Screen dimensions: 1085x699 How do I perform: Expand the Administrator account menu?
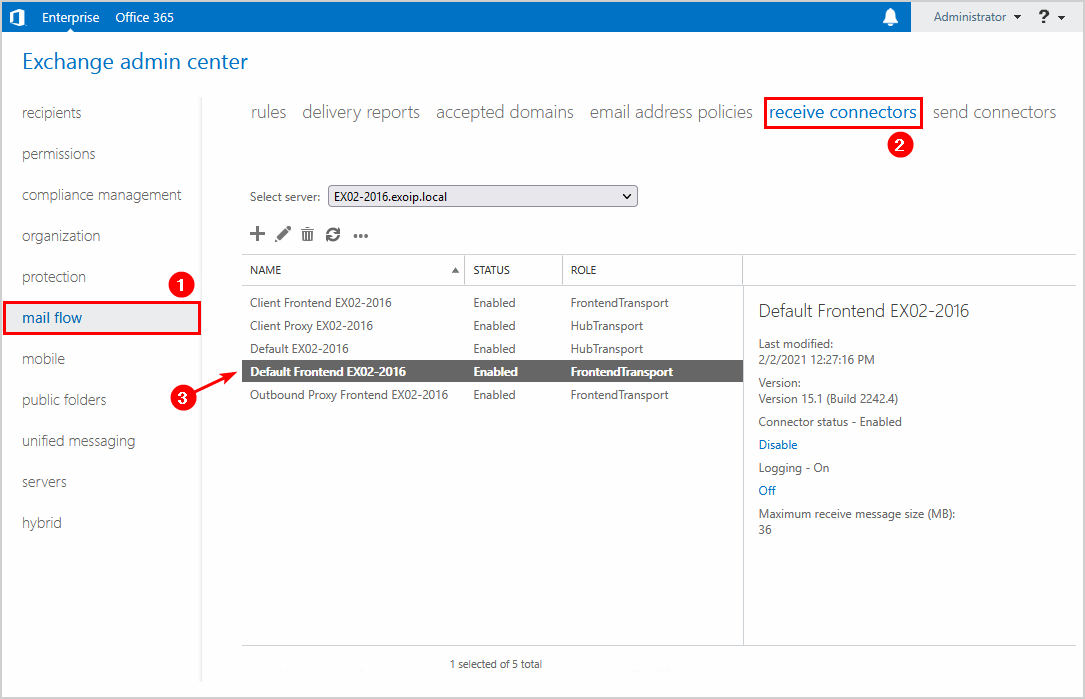[977, 17]
